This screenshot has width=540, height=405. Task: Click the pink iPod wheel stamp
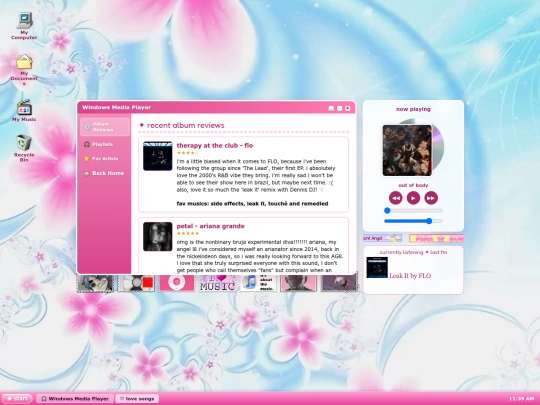click(177, 283)
